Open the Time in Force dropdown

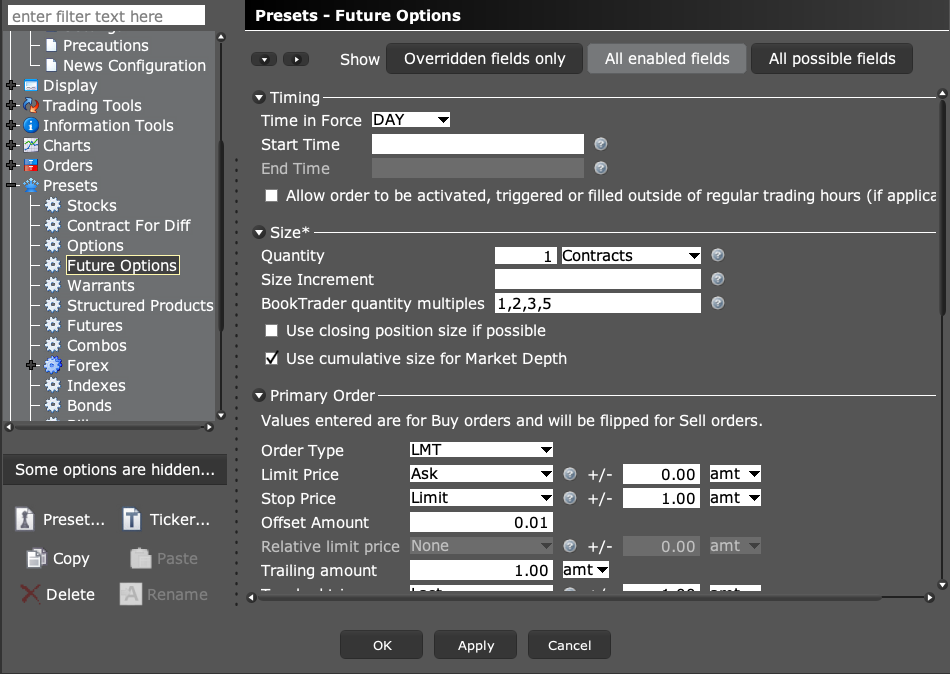[x=411, y=120]
